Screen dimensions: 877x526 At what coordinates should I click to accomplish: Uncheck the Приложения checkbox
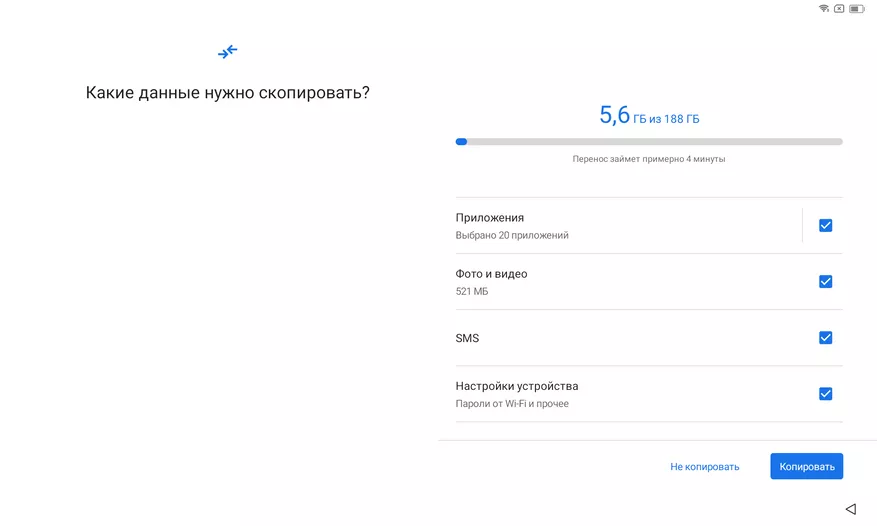(x=825, y=226)
